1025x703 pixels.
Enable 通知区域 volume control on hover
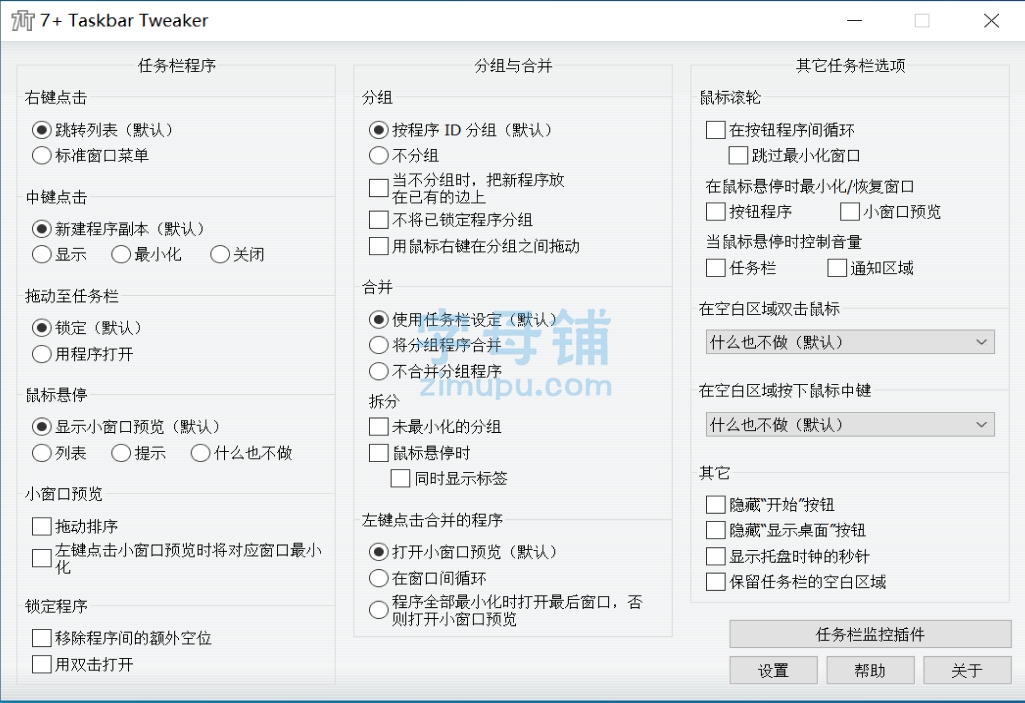[x=837, y=268]
